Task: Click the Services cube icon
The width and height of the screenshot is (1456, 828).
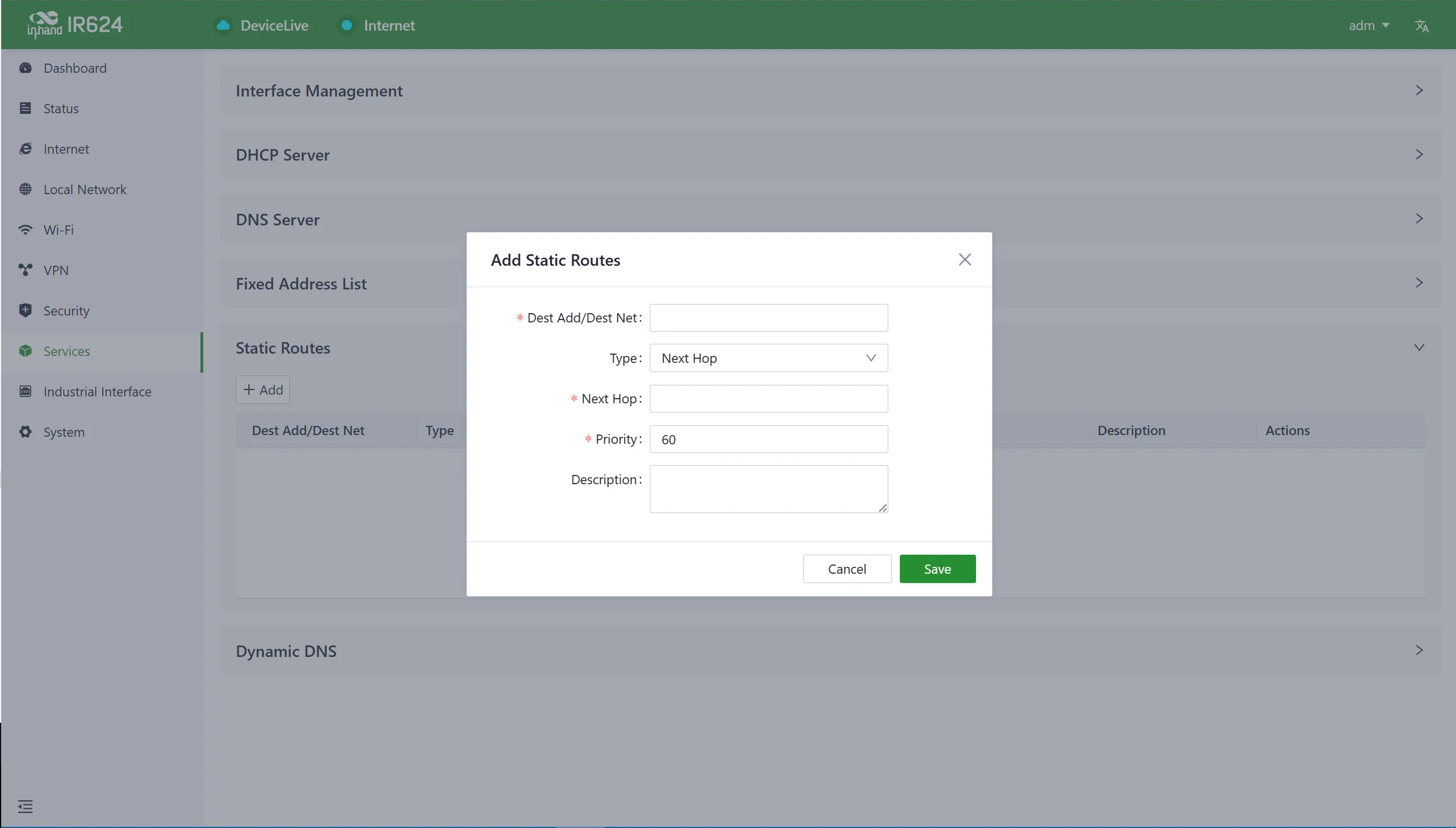Action: 25,351
